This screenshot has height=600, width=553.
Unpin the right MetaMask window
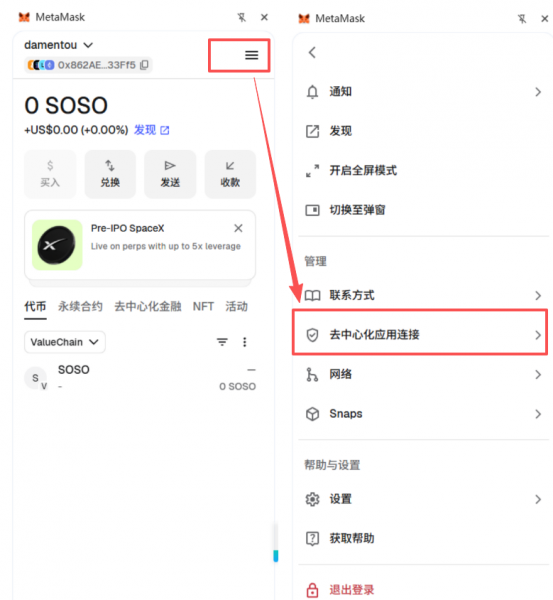522,18
